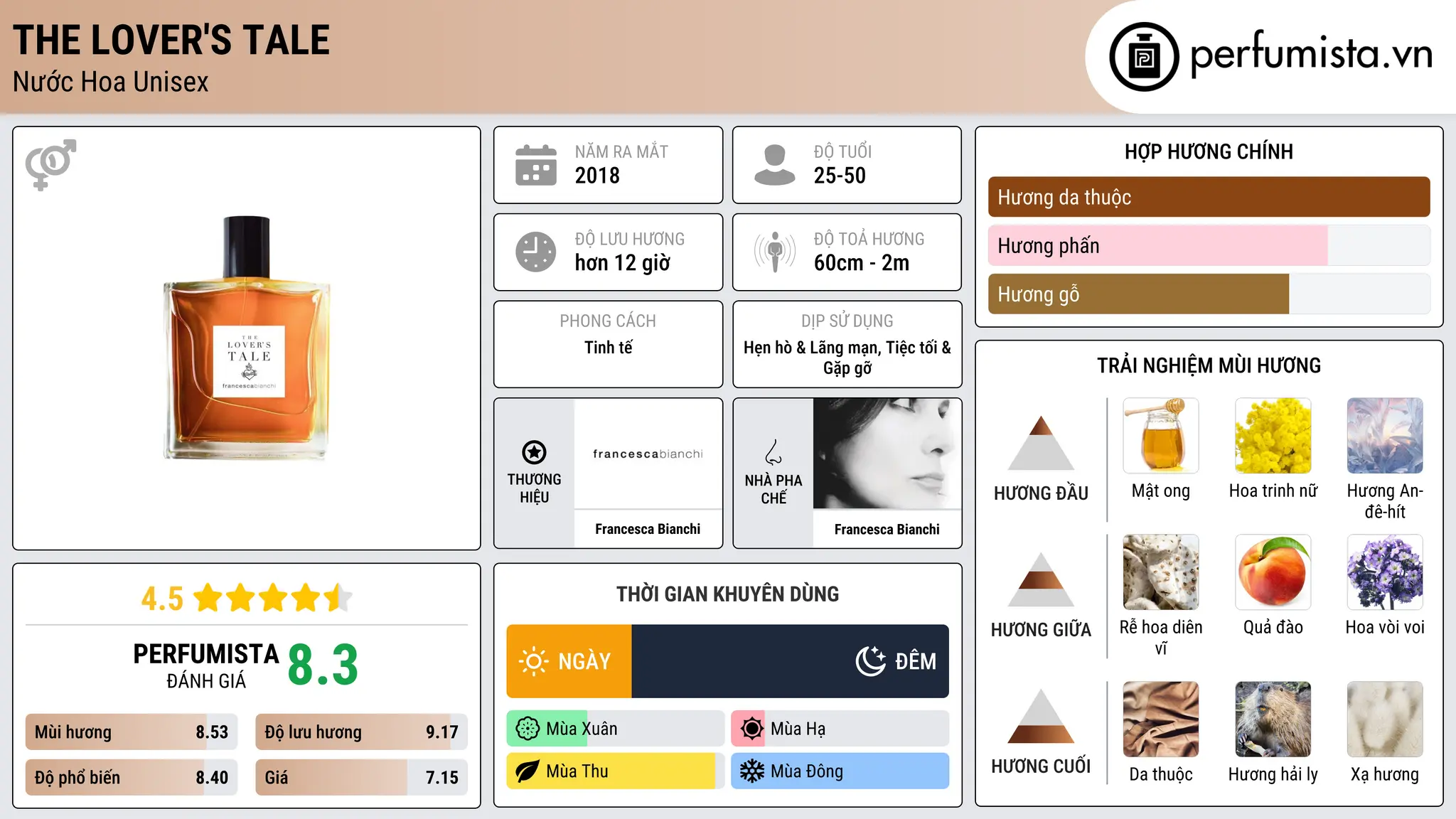Screen dimensions: 1456x819
Task: Click the Francesca Bianchi perfumer name label
Action: click(887, 529)
